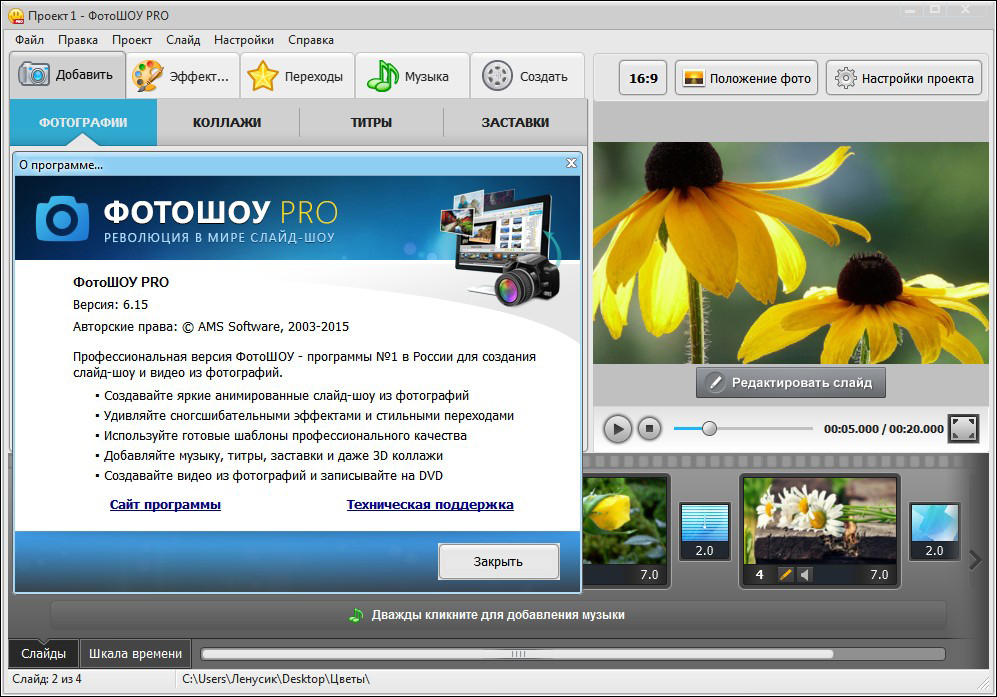The height and width of the screenshot is (697, 997).
Task: Click the blue camera logo in dialog
Action: 62,219
